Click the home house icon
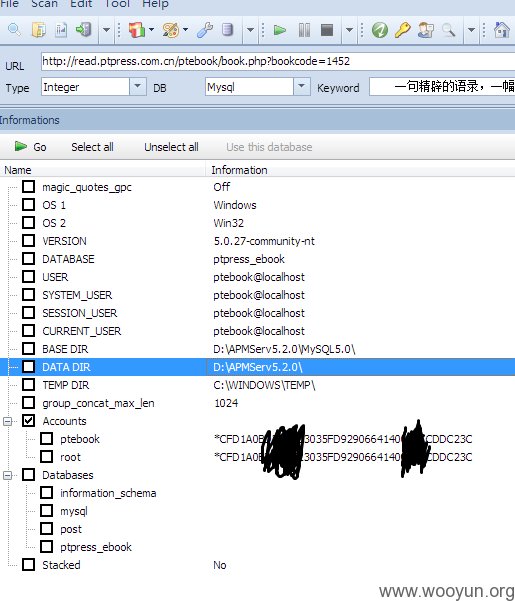The width and height of the screenshot is (515, 601). [x=501, y=30]
